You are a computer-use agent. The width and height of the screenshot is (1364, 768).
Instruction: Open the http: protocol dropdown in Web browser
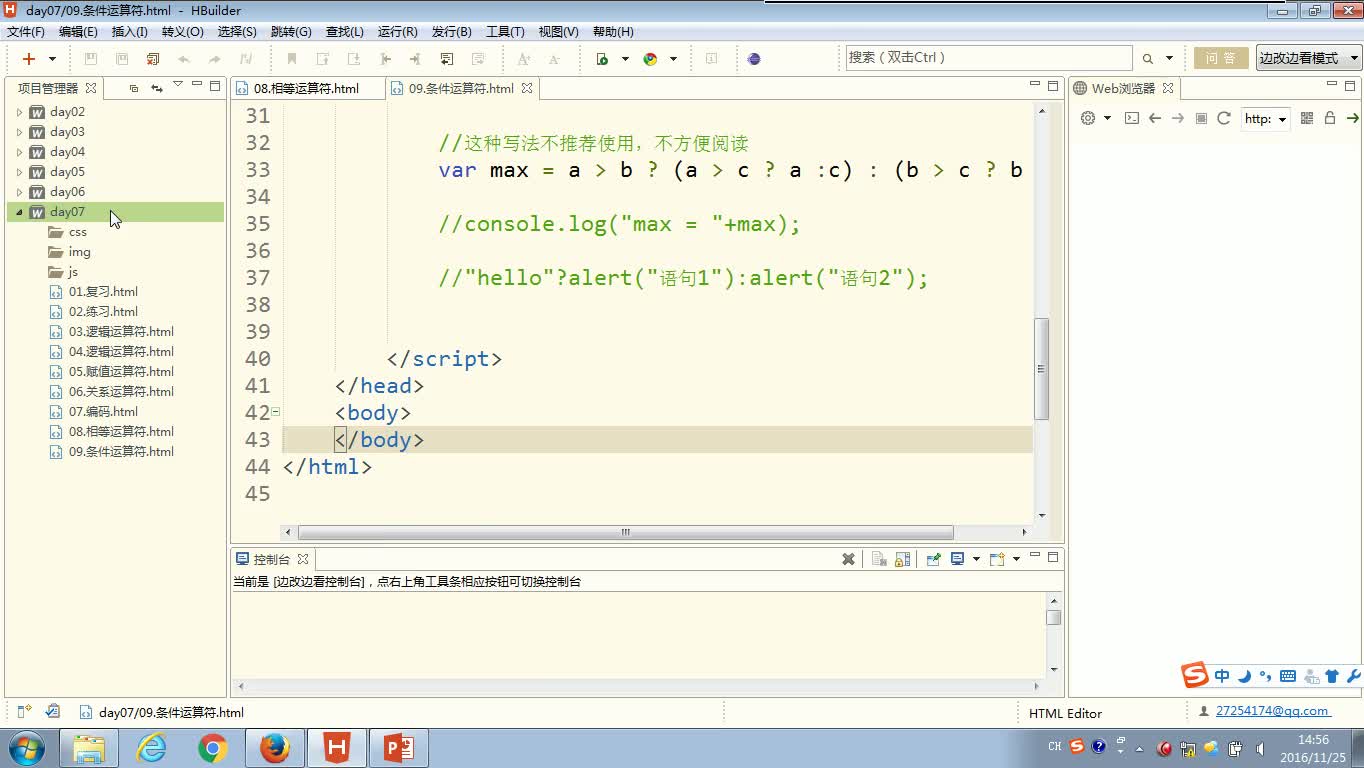(1265, 119)
